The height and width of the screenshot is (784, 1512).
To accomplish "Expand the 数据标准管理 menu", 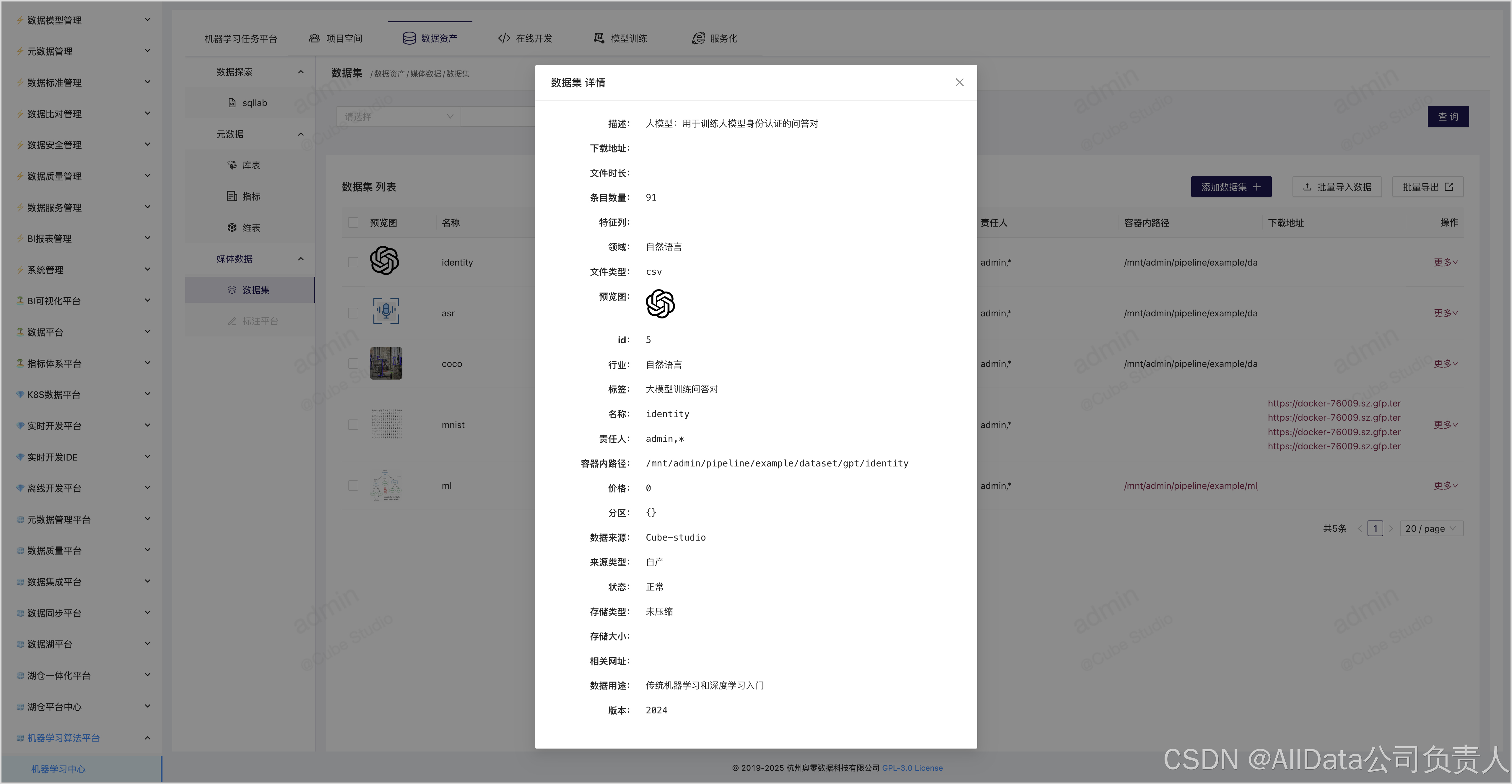I will 147,82.
